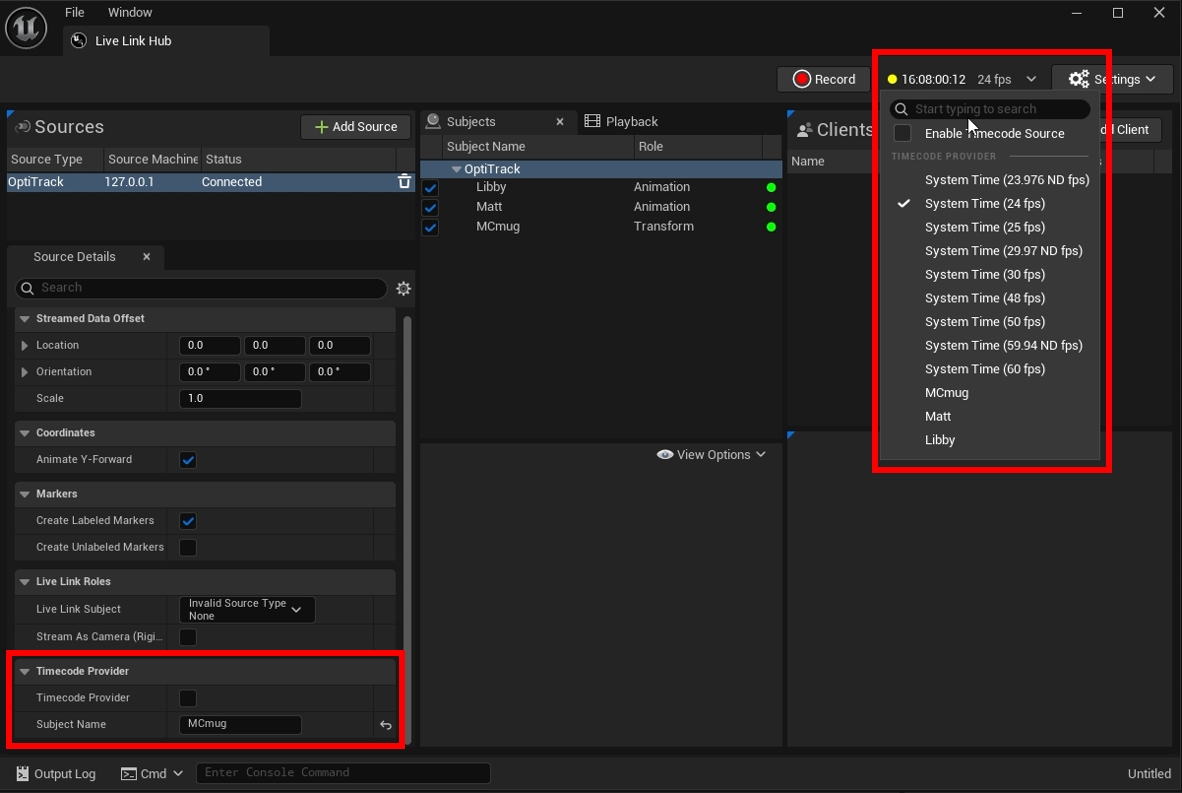Collapse the Streamed Data Offset section
Screen dimensions: 1182x793
tap(25, 319)
